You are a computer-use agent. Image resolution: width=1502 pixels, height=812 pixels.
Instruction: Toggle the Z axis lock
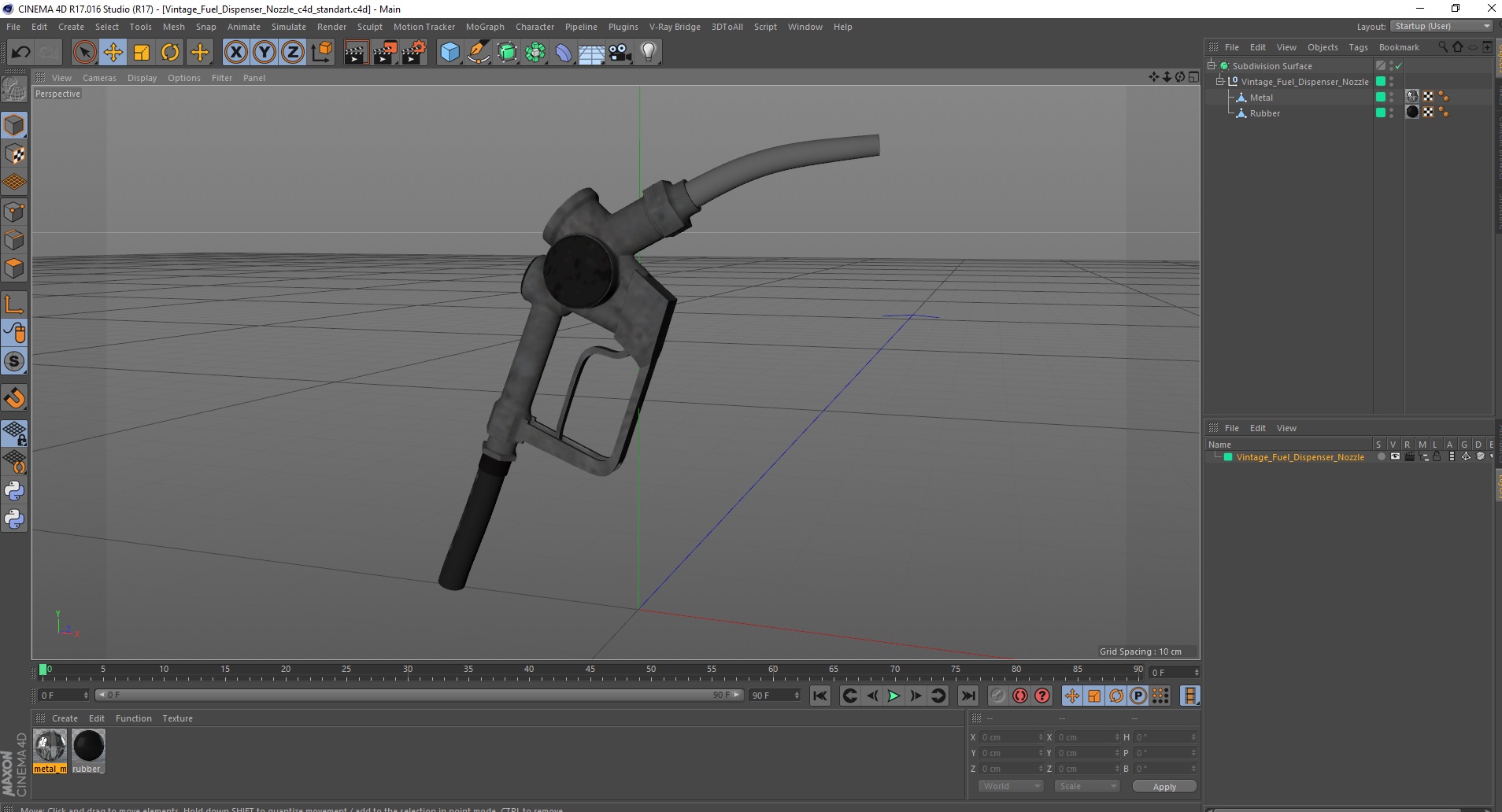click(293, 53)
